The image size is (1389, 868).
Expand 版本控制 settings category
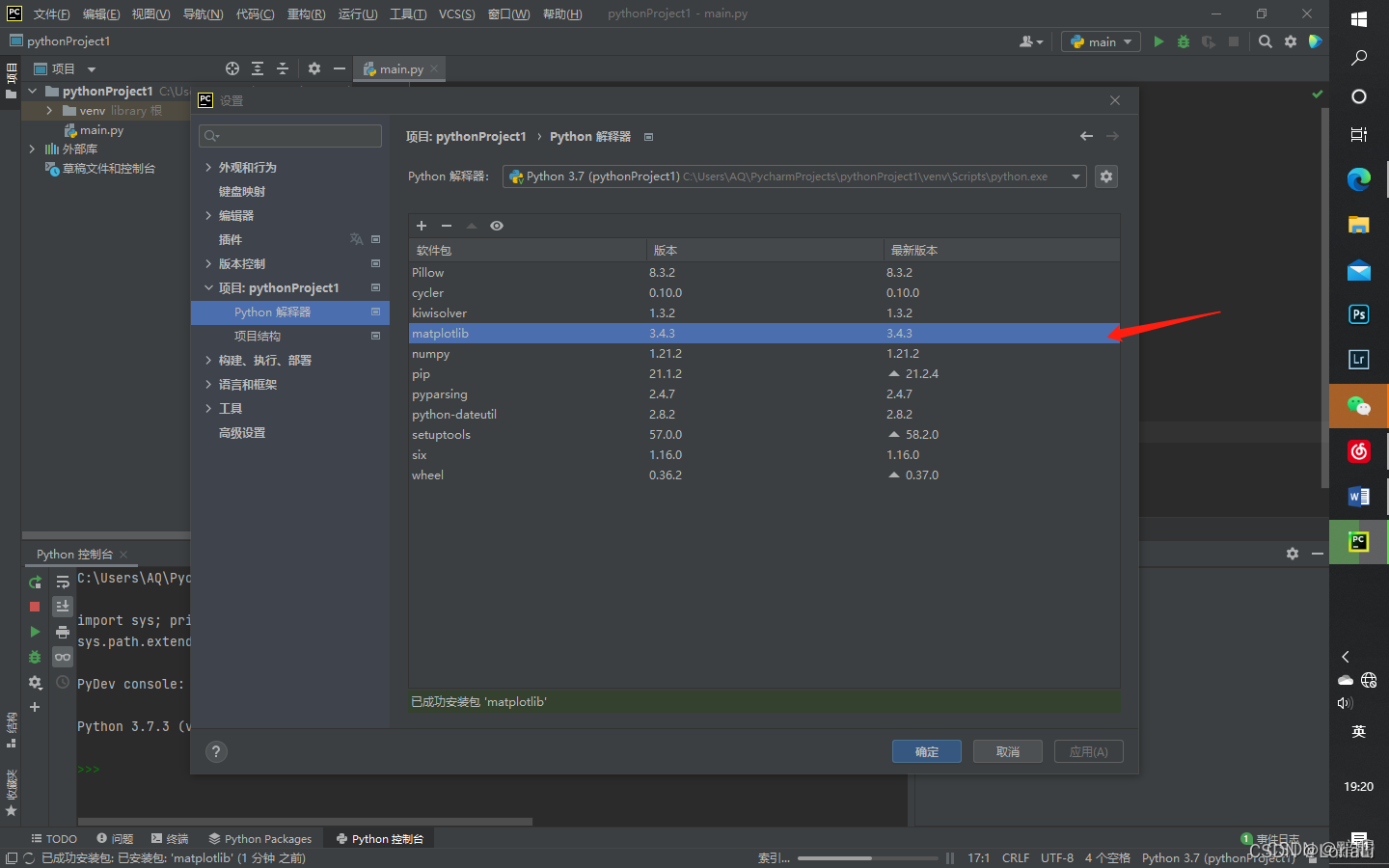click(208, 263)
